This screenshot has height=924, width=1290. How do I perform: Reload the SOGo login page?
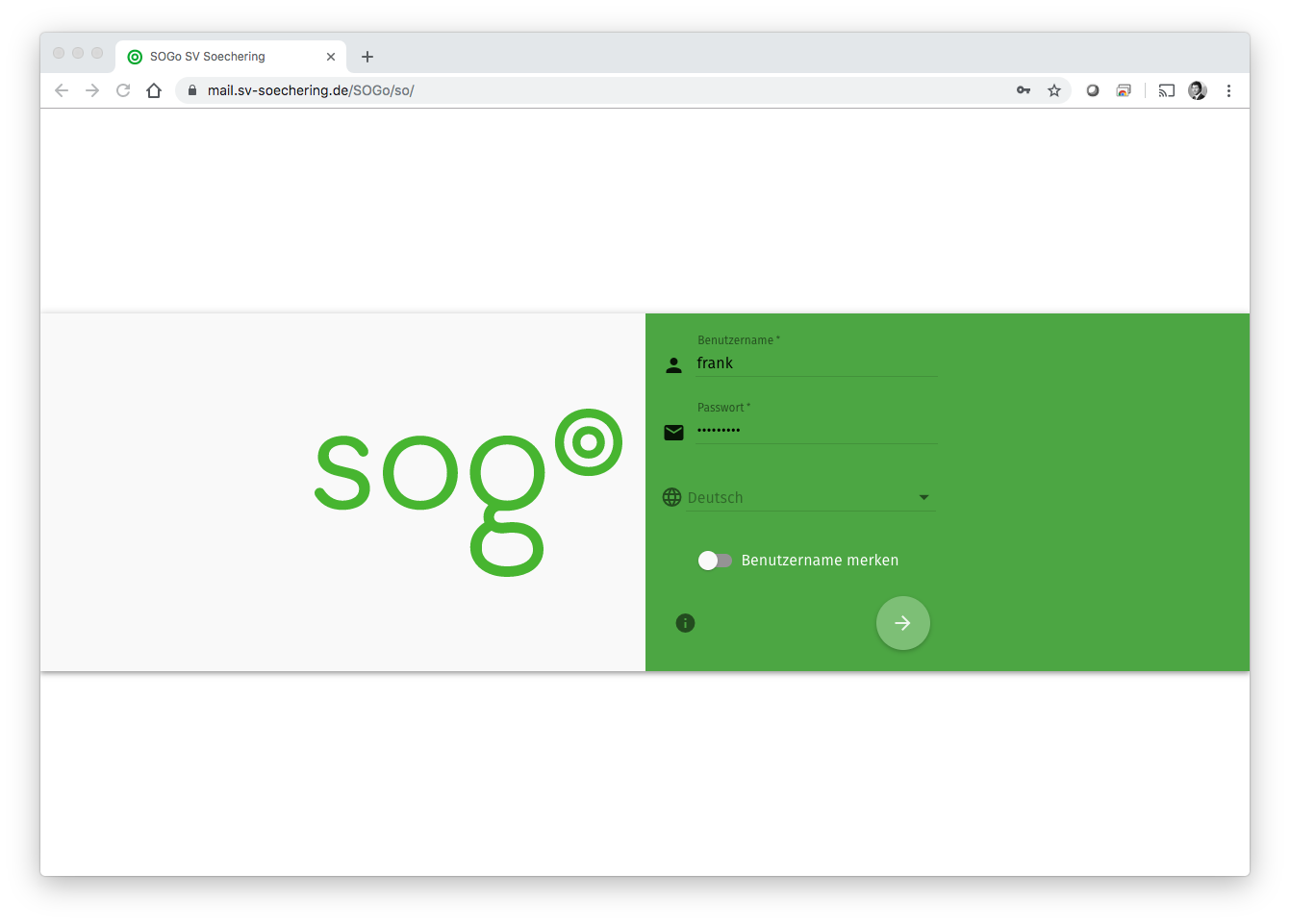point(123,90)
